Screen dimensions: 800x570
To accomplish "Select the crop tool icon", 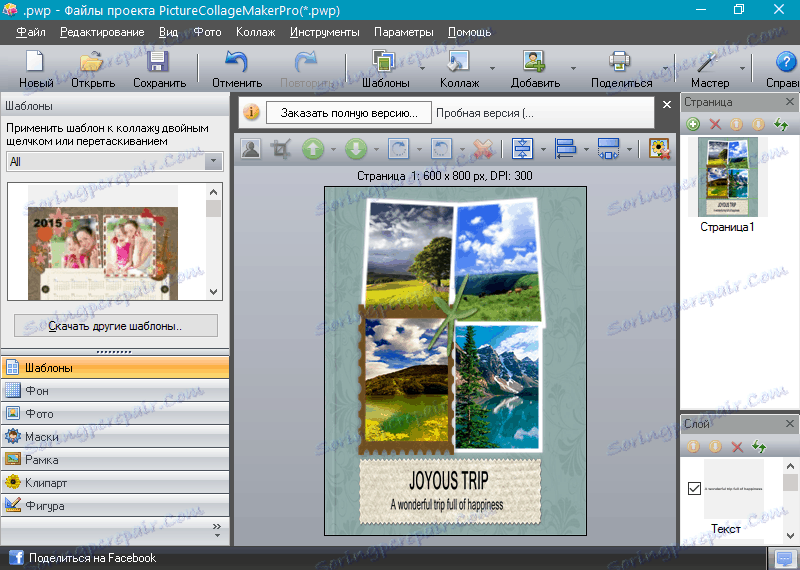I will (x=281, y=149).
